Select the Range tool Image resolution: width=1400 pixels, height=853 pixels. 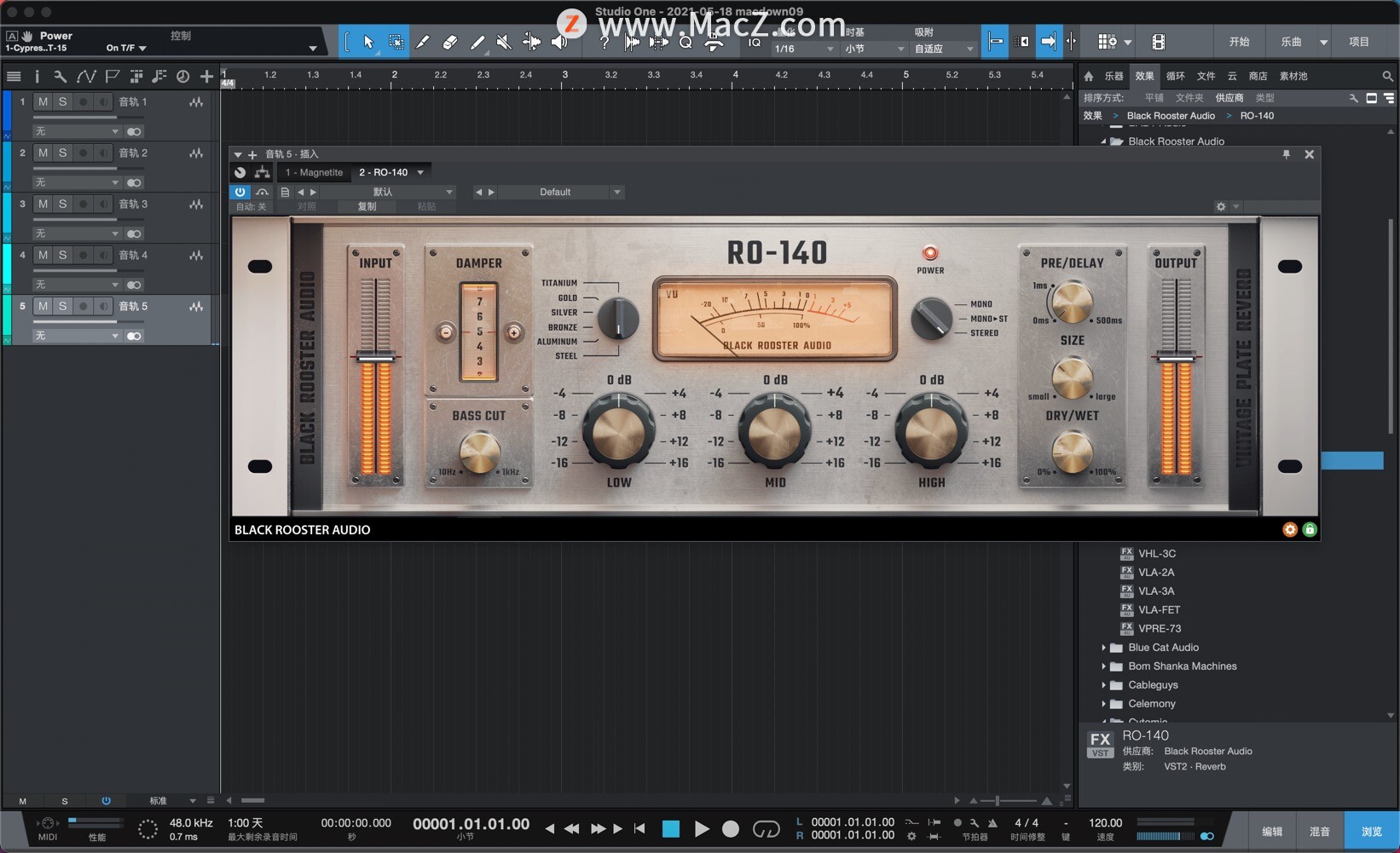396,42
